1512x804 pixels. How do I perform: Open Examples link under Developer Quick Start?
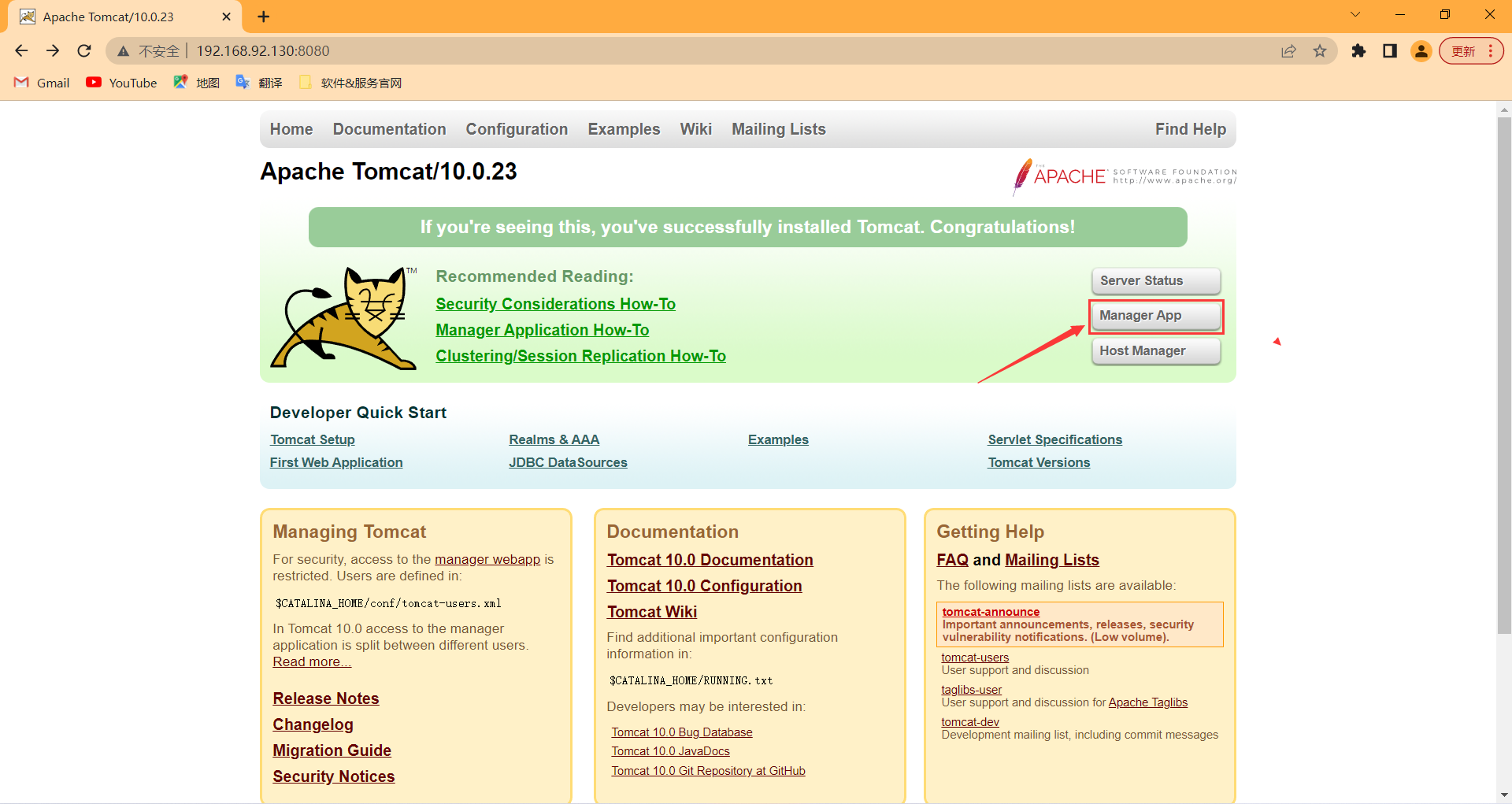778,439
